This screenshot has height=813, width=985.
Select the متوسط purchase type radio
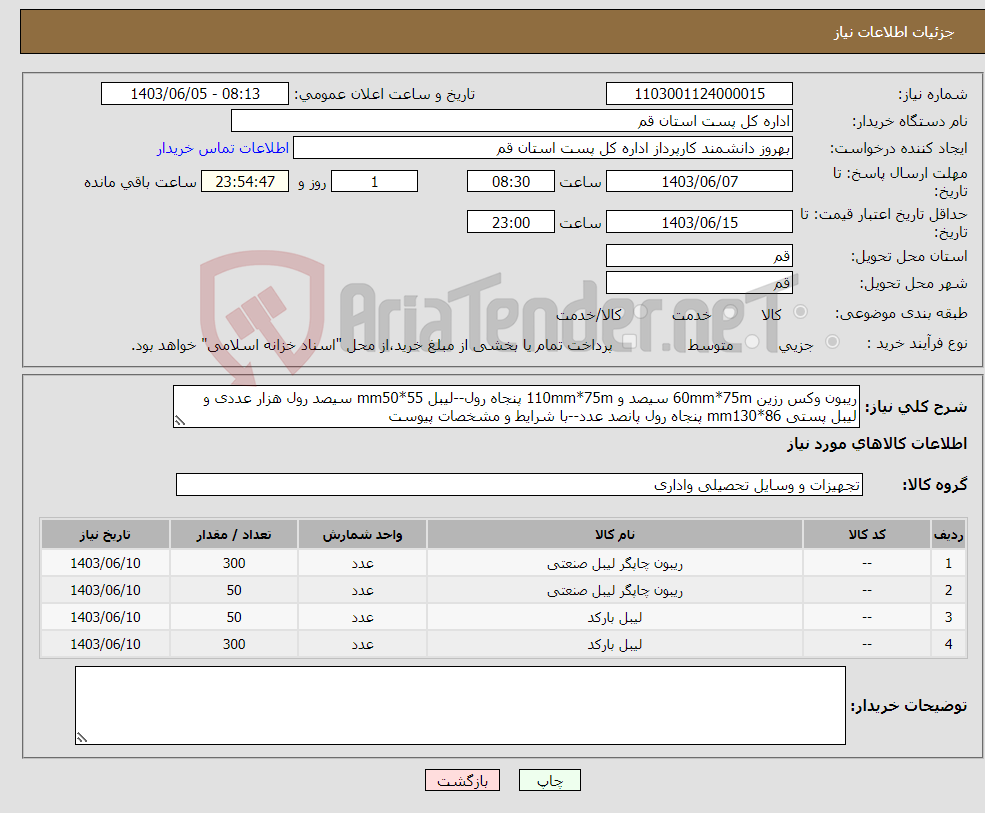pyautogui.click(x=752, y=342)
